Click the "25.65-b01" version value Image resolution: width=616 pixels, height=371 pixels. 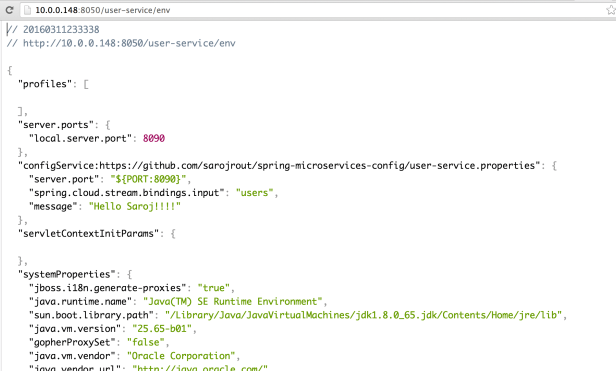tap(162, 329)
